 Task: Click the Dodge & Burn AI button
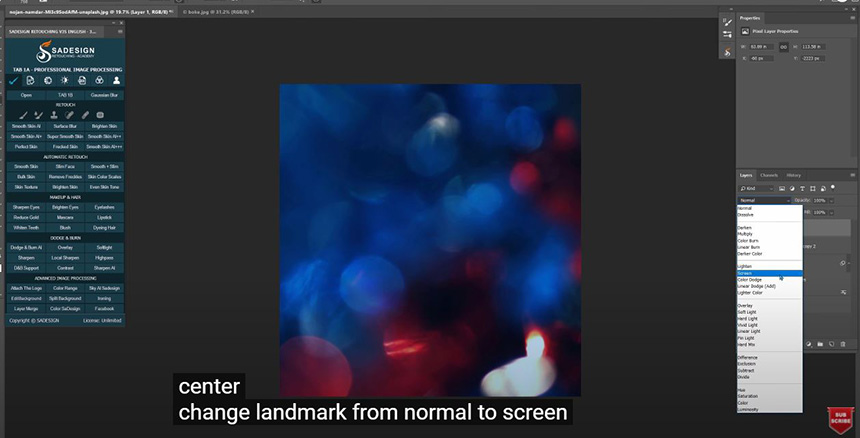[x=26, y=248]
